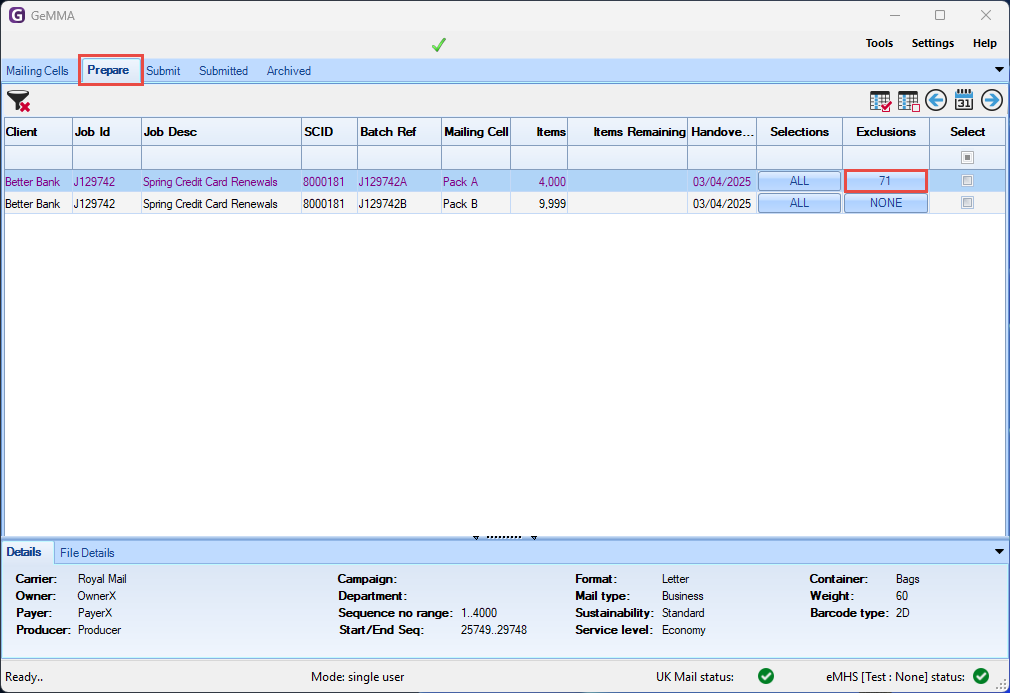Viewport: 1010px width, 693px height.
Task: Expand the Details panel dropdown arrow
Action: (999, 552)
